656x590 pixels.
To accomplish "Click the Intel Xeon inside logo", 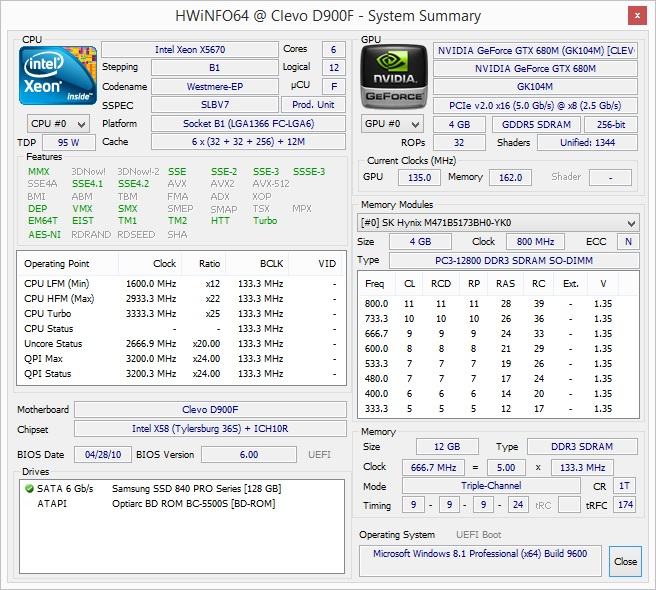I will coord(58,75).
